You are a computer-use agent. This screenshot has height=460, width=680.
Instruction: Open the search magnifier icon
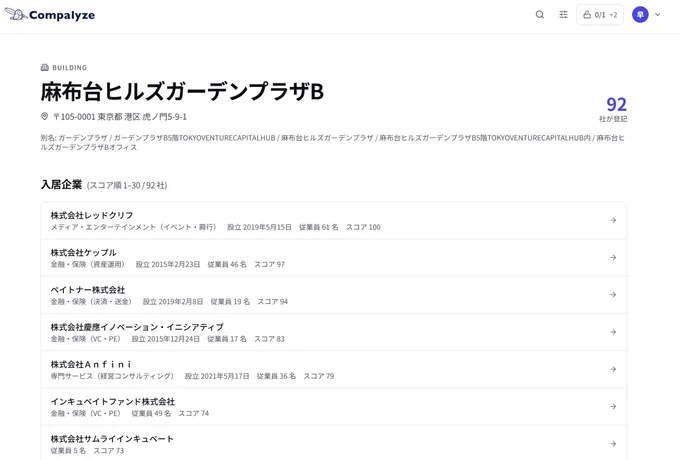(539, 15)
